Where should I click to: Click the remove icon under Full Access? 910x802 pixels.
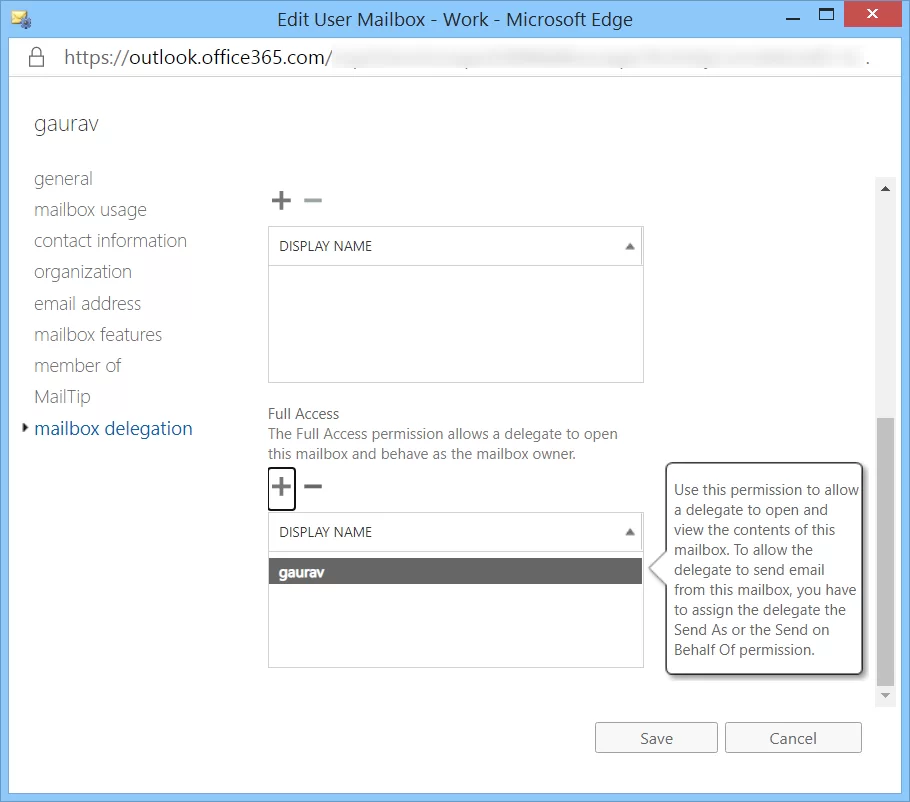pos(313,487)
